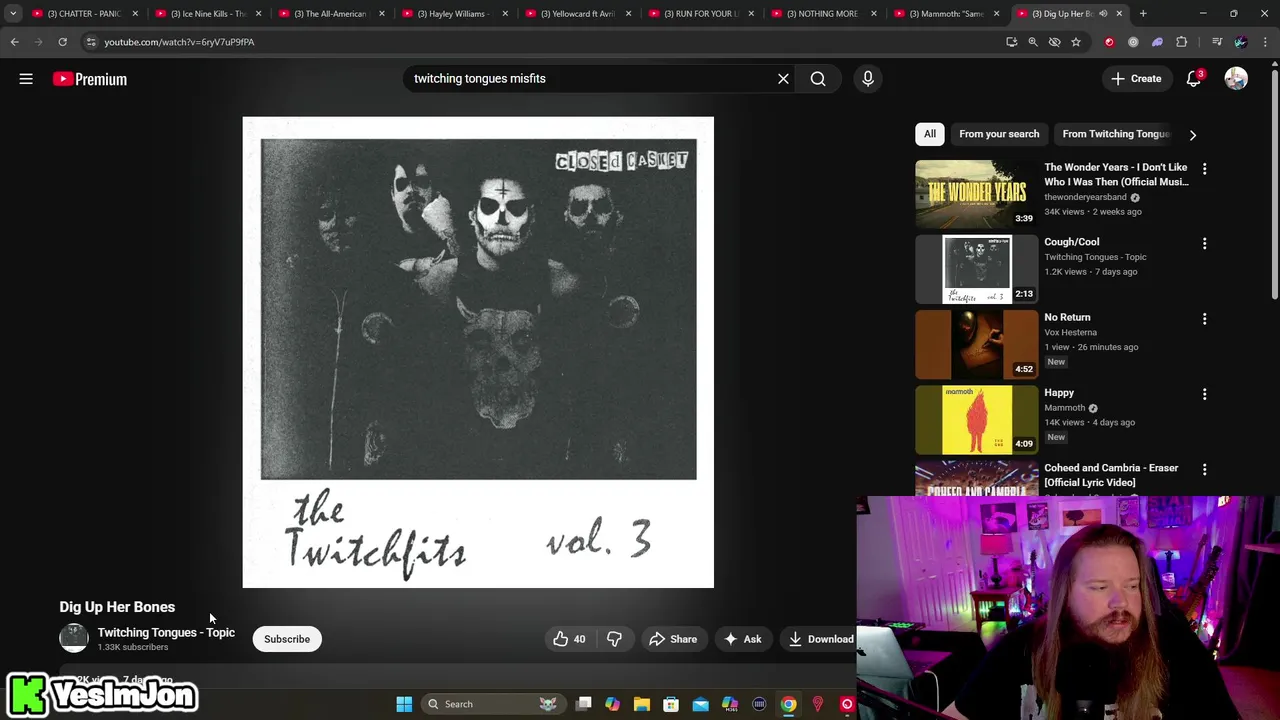Show more filter chips with right arrow
This screenshot has height=720, width=1280.
pos(1192,134)
